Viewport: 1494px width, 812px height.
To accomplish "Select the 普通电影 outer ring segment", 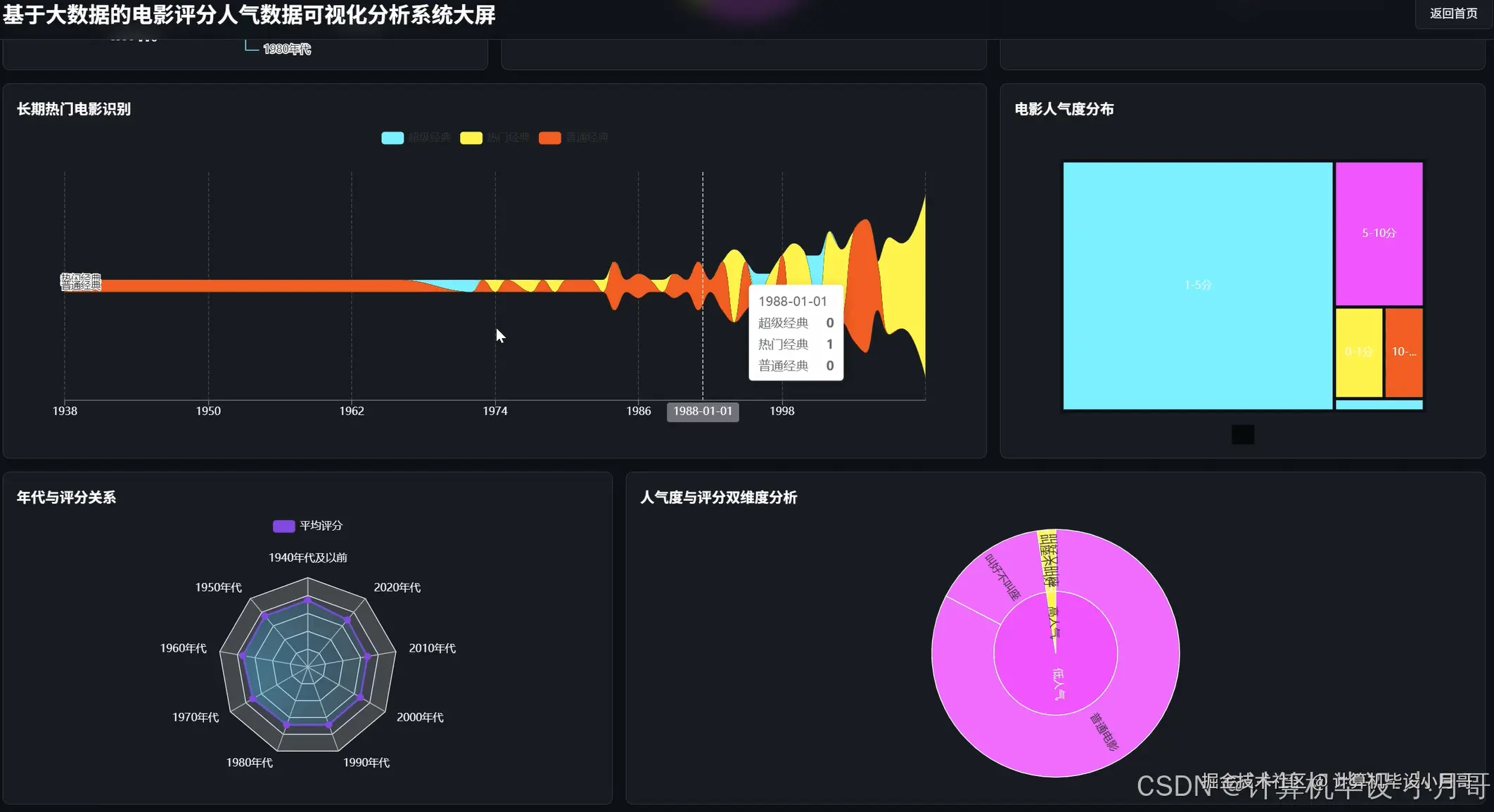I will (x=1102, y=731).
